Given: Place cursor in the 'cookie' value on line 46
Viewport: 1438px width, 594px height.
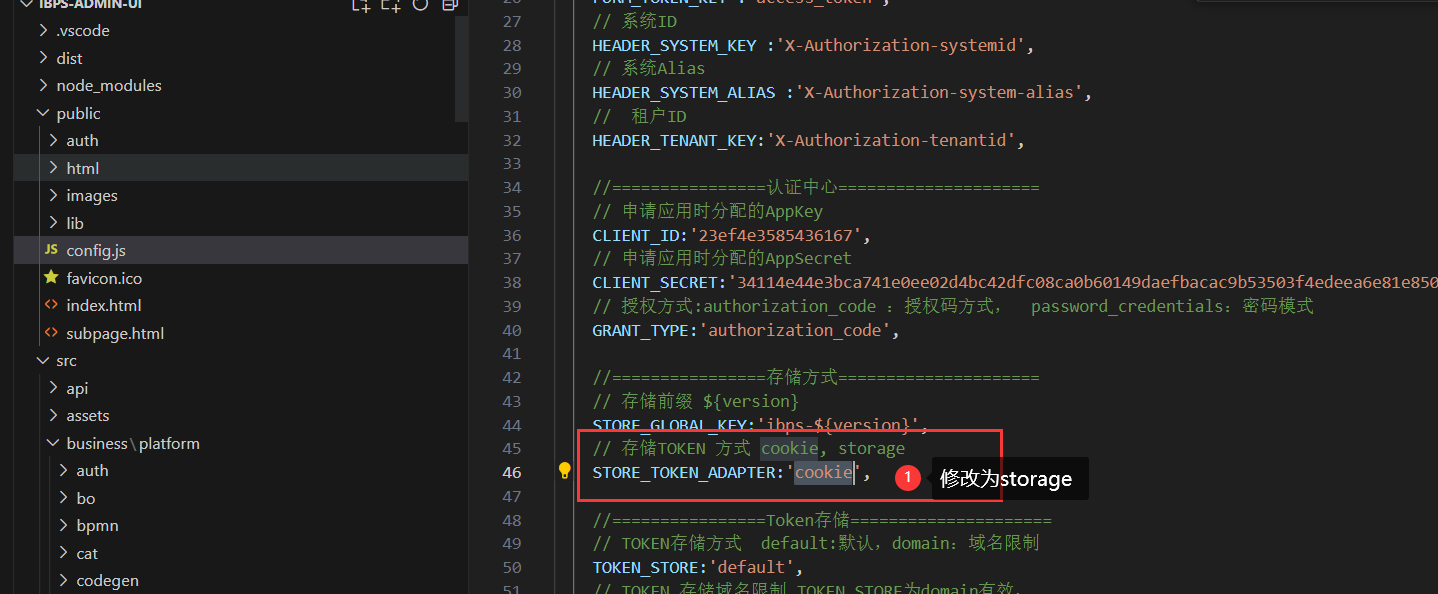Looking at the screenshot, I should click(x=824, y=472).
